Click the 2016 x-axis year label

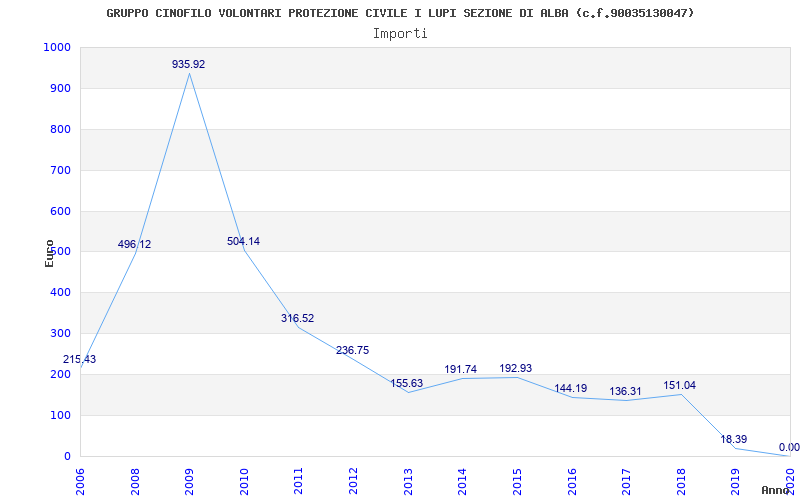571,481
